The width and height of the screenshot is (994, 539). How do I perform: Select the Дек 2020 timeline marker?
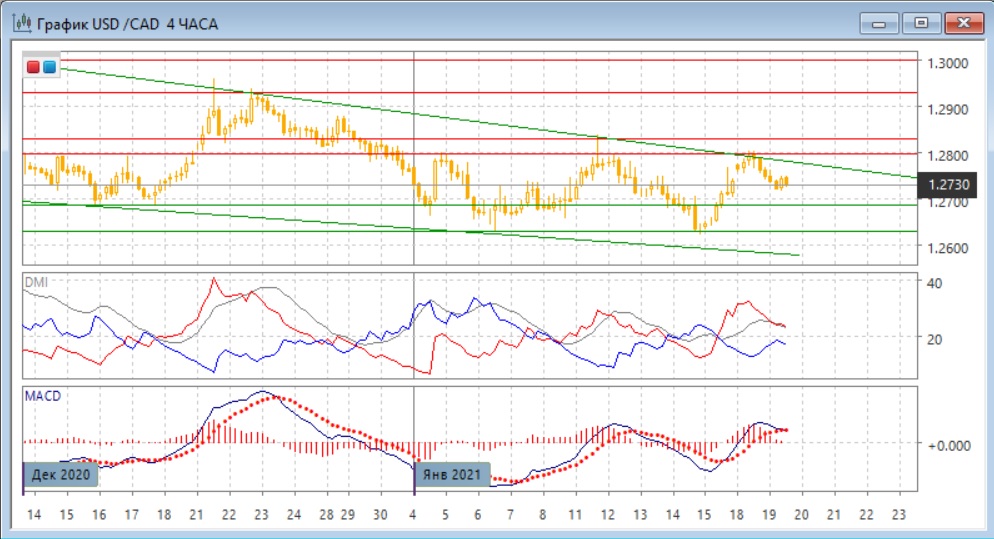(x=62, y=473)
